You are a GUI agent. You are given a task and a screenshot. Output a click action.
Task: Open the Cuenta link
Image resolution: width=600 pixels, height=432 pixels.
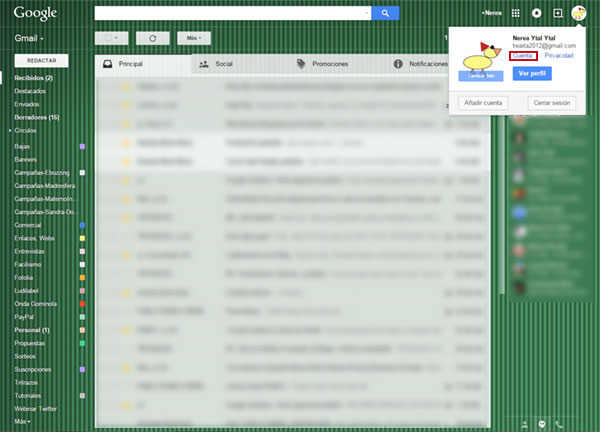coord(523,56)
